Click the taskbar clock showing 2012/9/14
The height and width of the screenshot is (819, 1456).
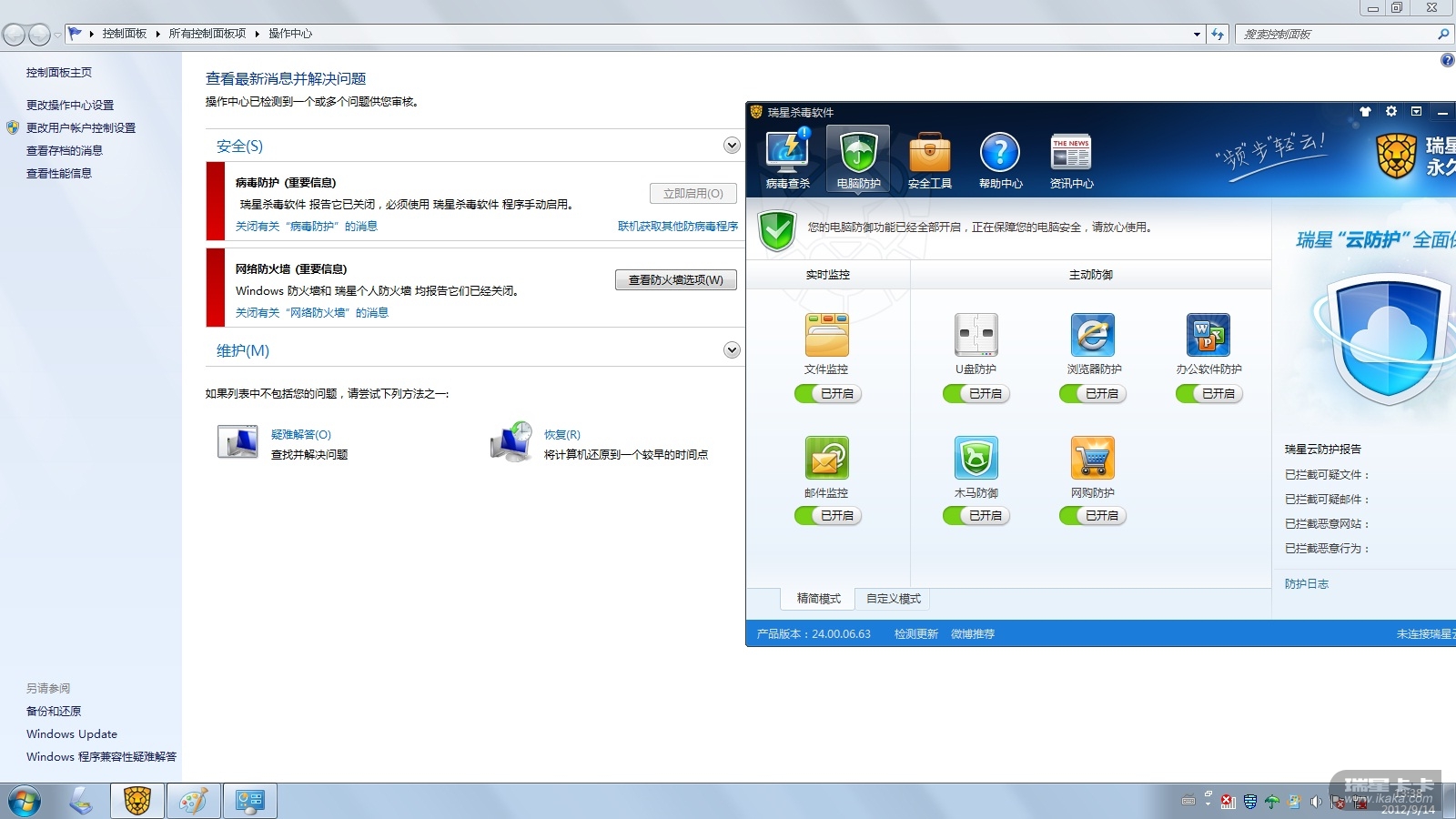pos(1407,802)
